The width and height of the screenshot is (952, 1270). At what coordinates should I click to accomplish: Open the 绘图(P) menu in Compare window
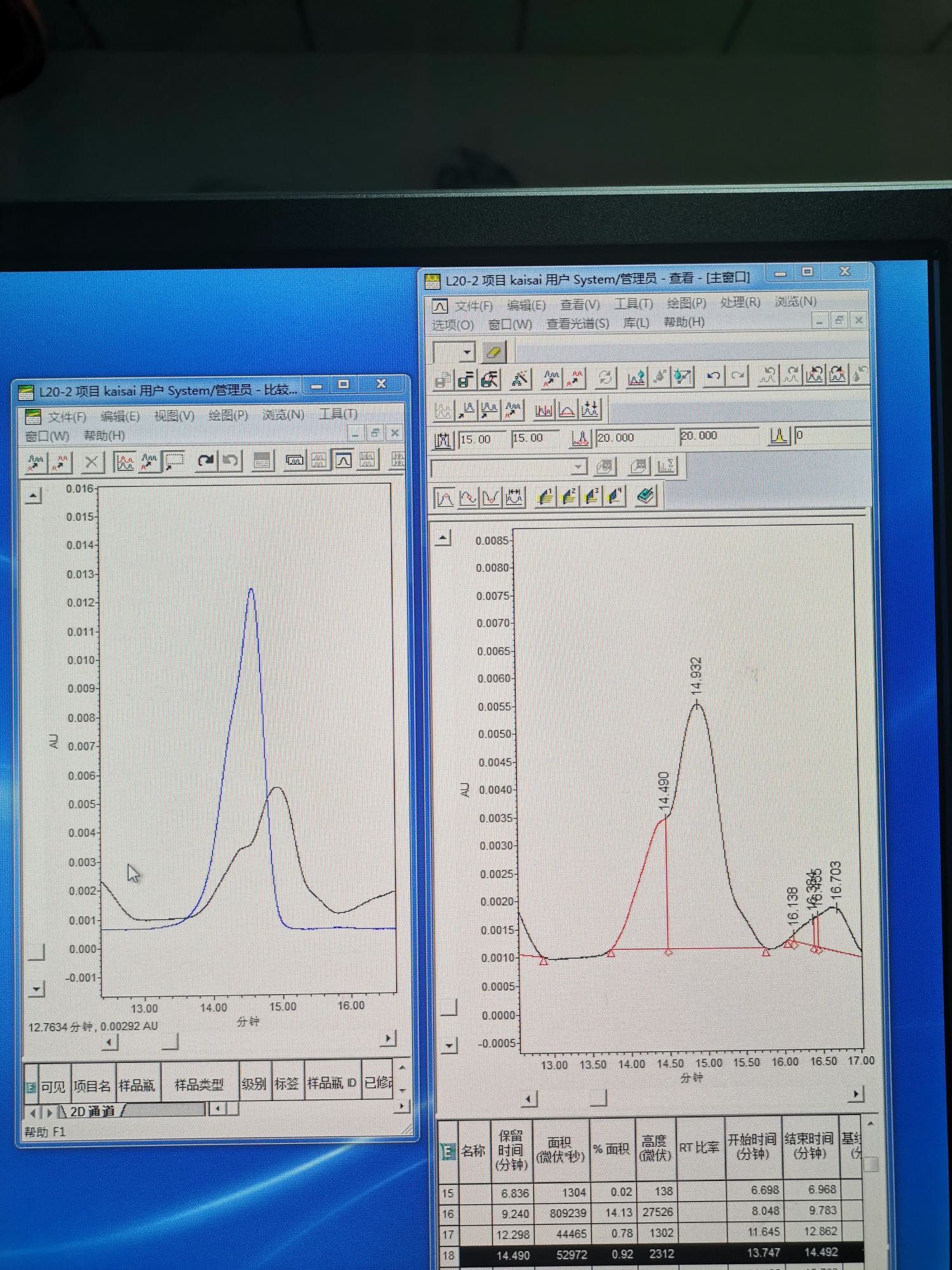(x=228, y=415)
